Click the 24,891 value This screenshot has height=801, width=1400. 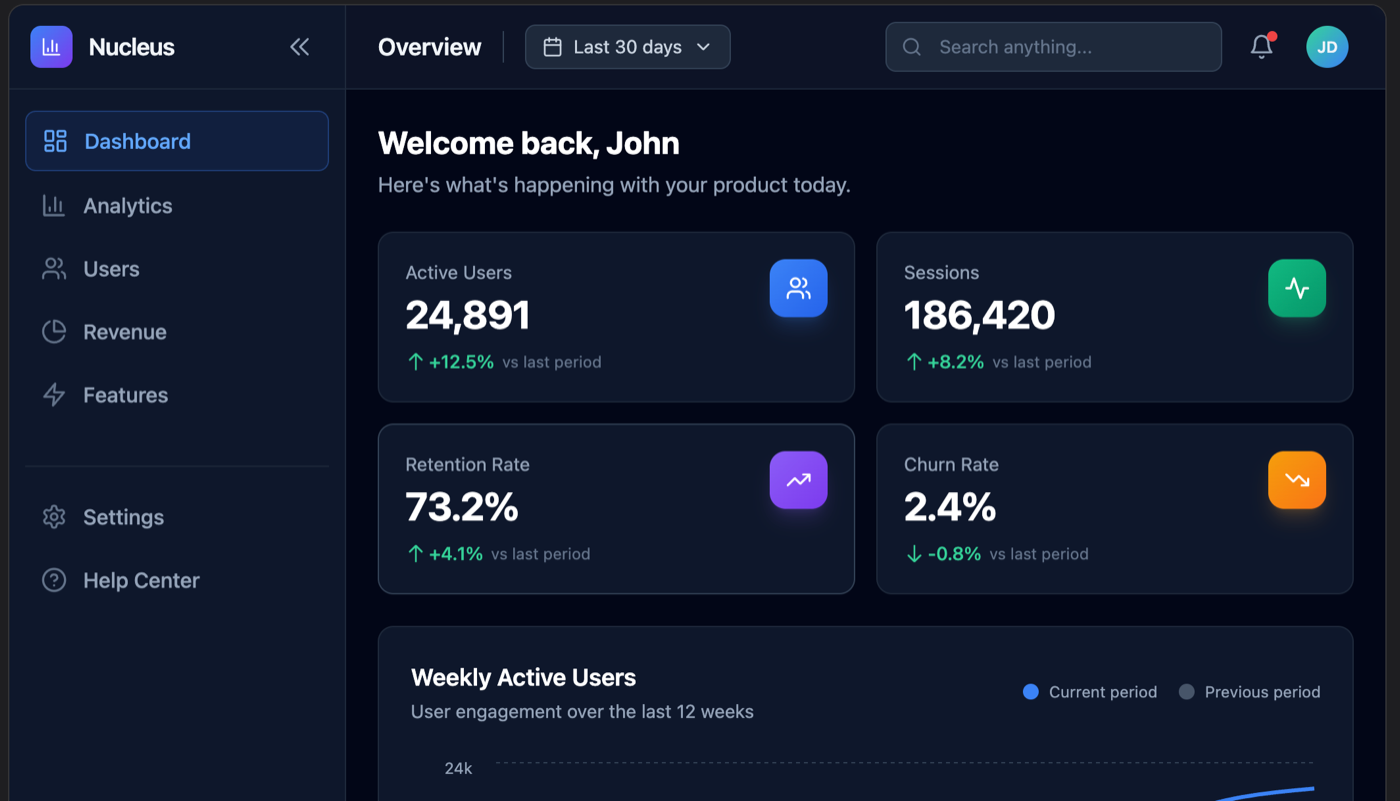click(468, 316)
